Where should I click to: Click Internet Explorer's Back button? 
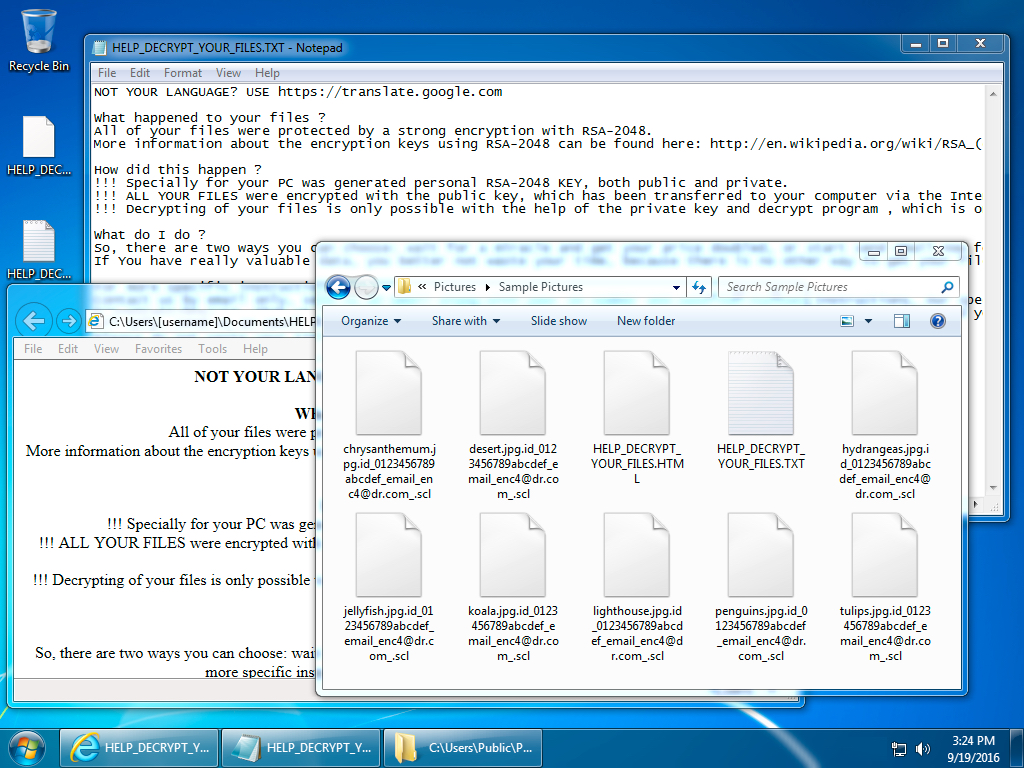(x=33, y=321)
